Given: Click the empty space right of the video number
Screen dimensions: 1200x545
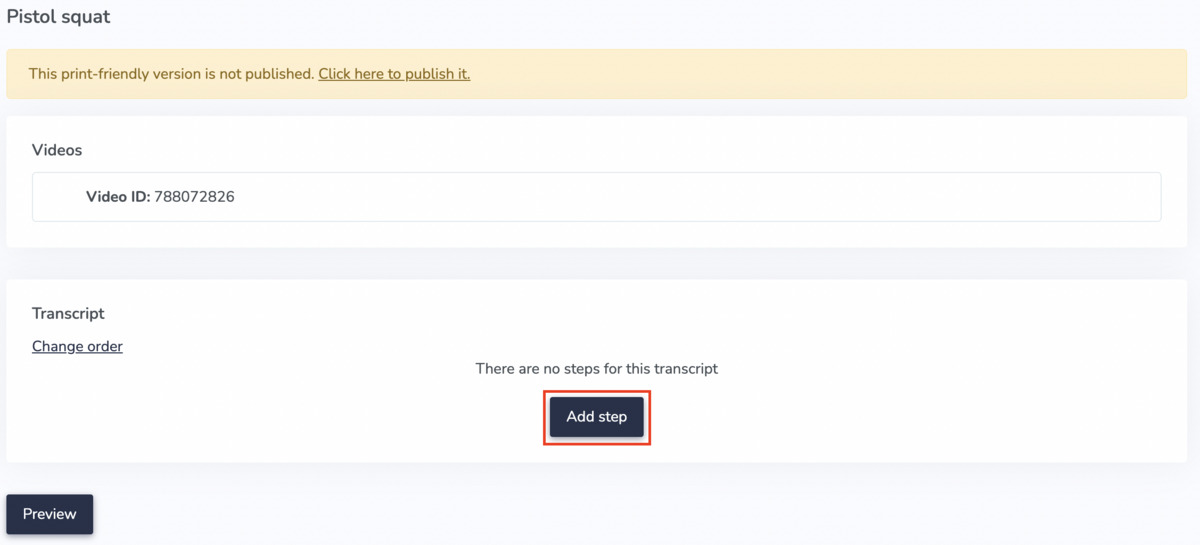Looking at the screenshot, I should [700, 197].
